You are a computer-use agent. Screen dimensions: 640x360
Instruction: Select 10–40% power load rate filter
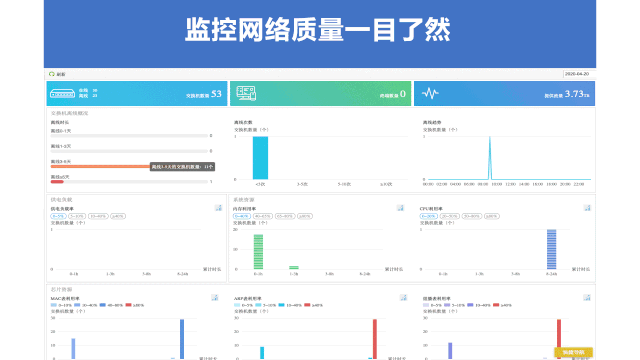pos(98,216)
